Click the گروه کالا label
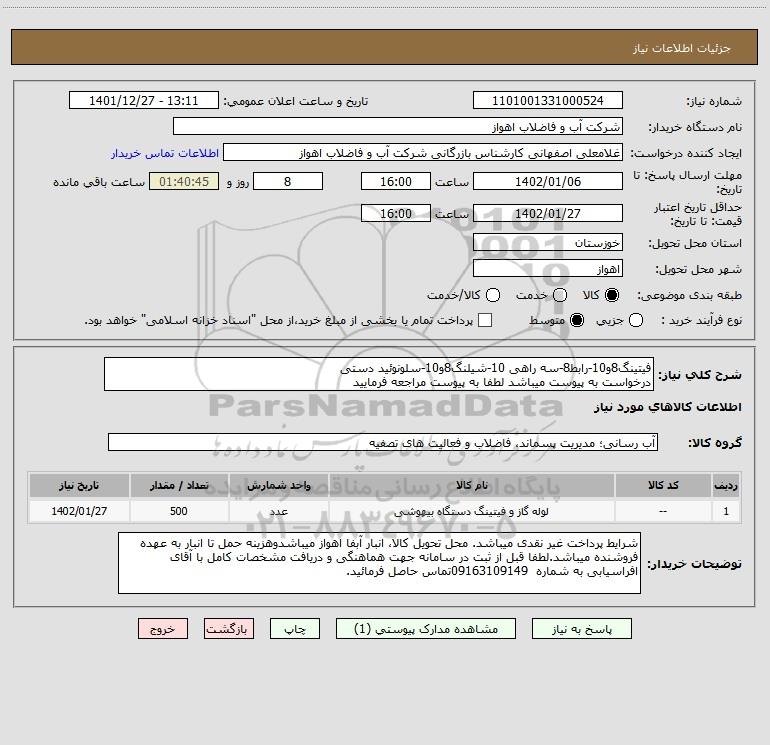 (715, 443)
